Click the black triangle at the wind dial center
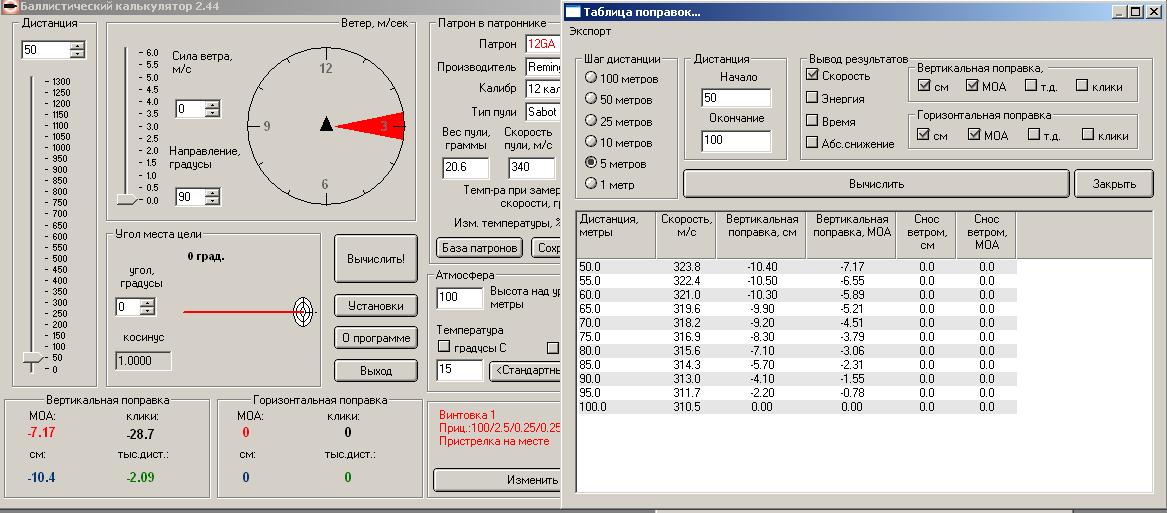 coord(325,124)
